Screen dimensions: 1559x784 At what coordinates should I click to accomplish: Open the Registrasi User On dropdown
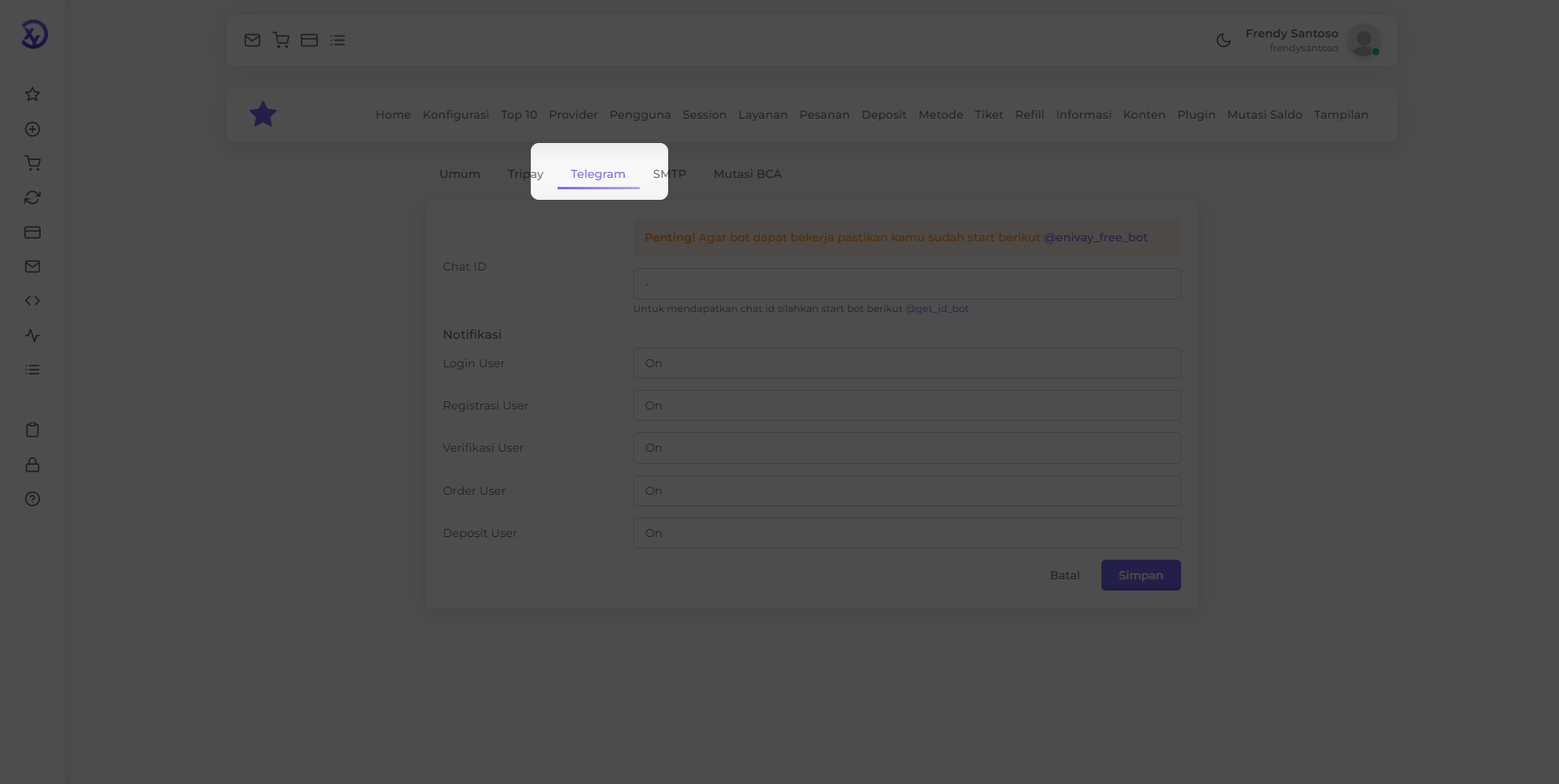click(906, 405)
